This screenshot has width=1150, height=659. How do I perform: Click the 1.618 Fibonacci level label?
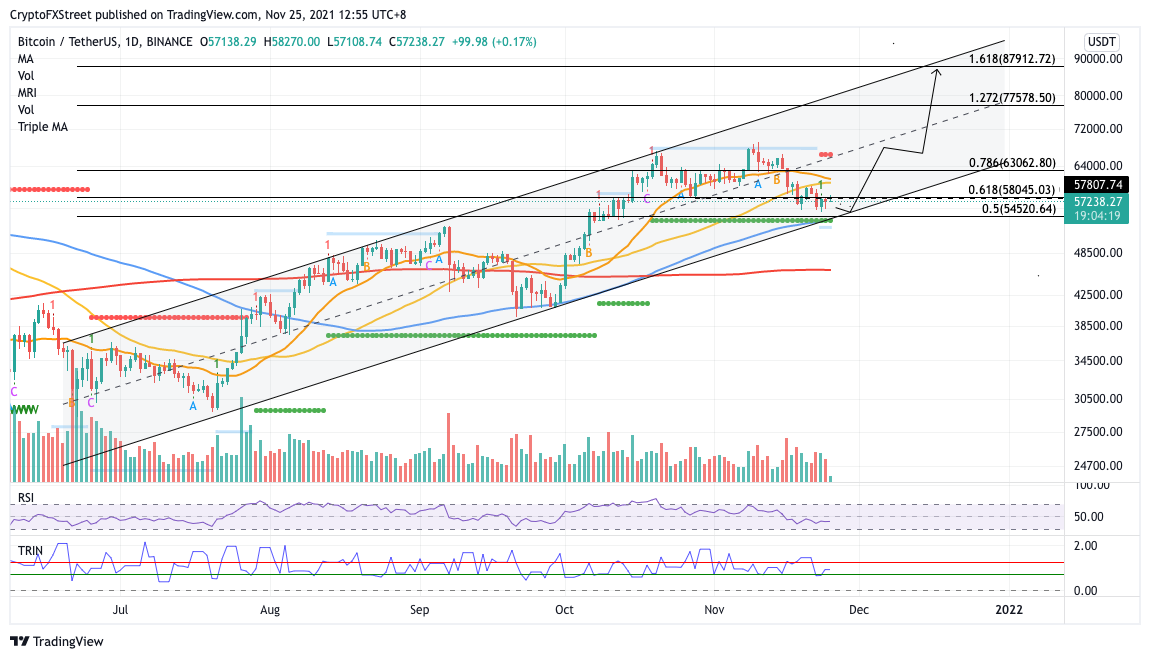1011,59
